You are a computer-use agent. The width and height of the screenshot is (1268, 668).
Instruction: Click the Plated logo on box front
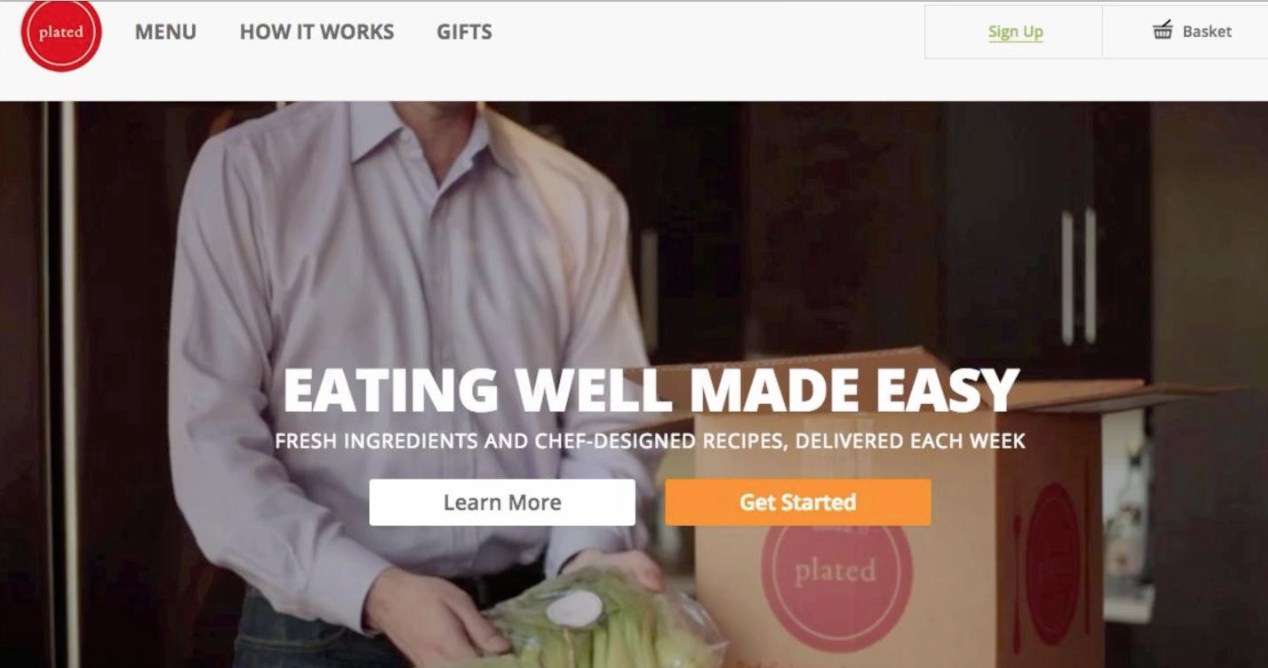tap(836, 571)
